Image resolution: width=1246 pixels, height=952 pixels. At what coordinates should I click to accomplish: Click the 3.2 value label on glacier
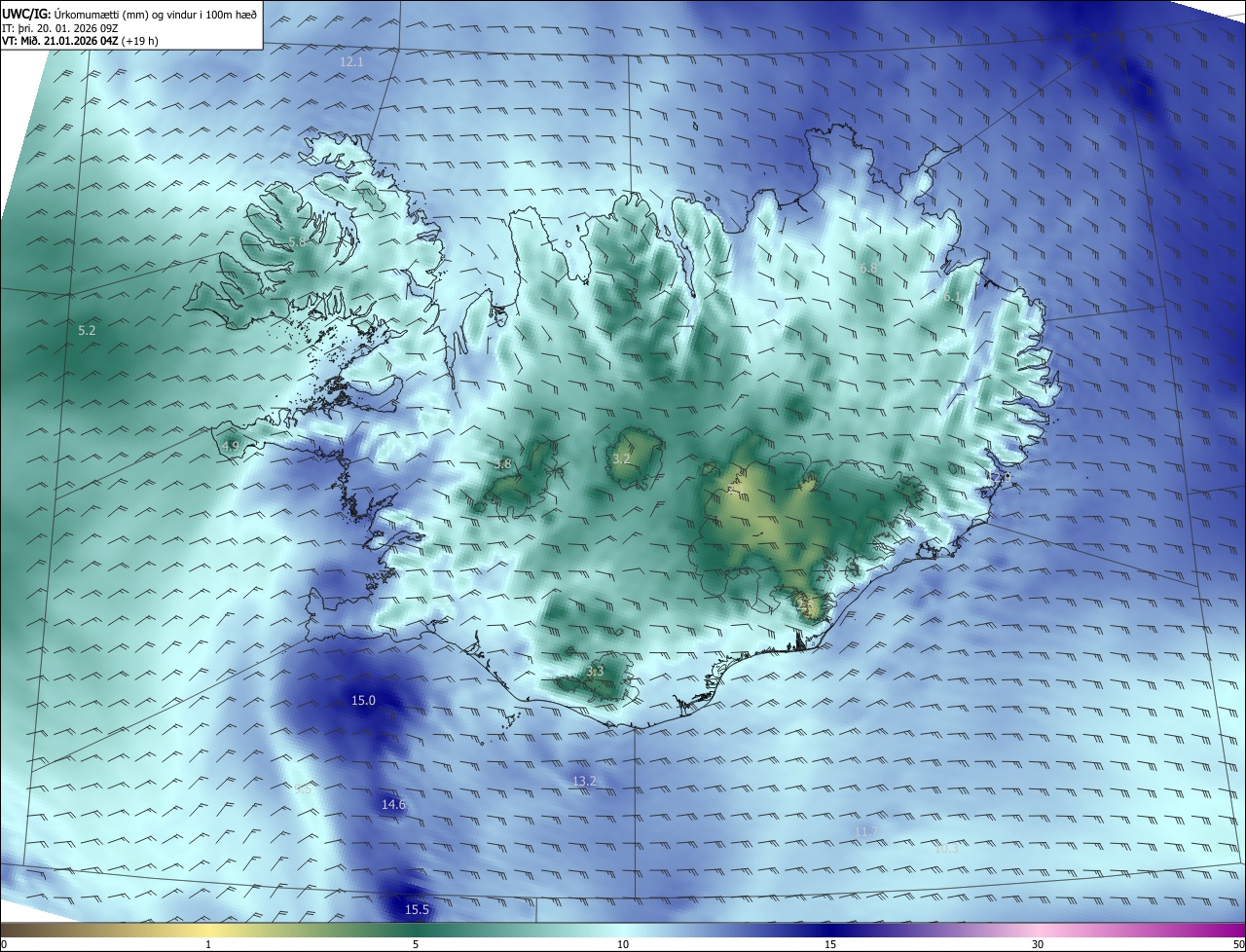[622, 458]
